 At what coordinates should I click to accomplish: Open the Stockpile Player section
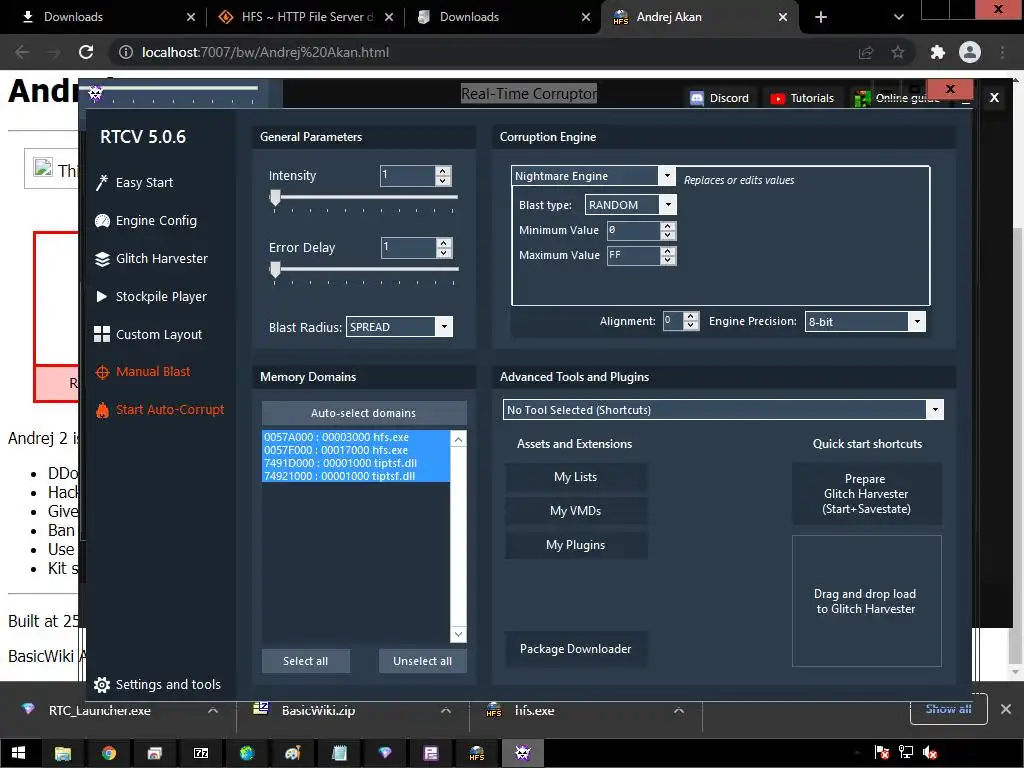tap(151, 296)
